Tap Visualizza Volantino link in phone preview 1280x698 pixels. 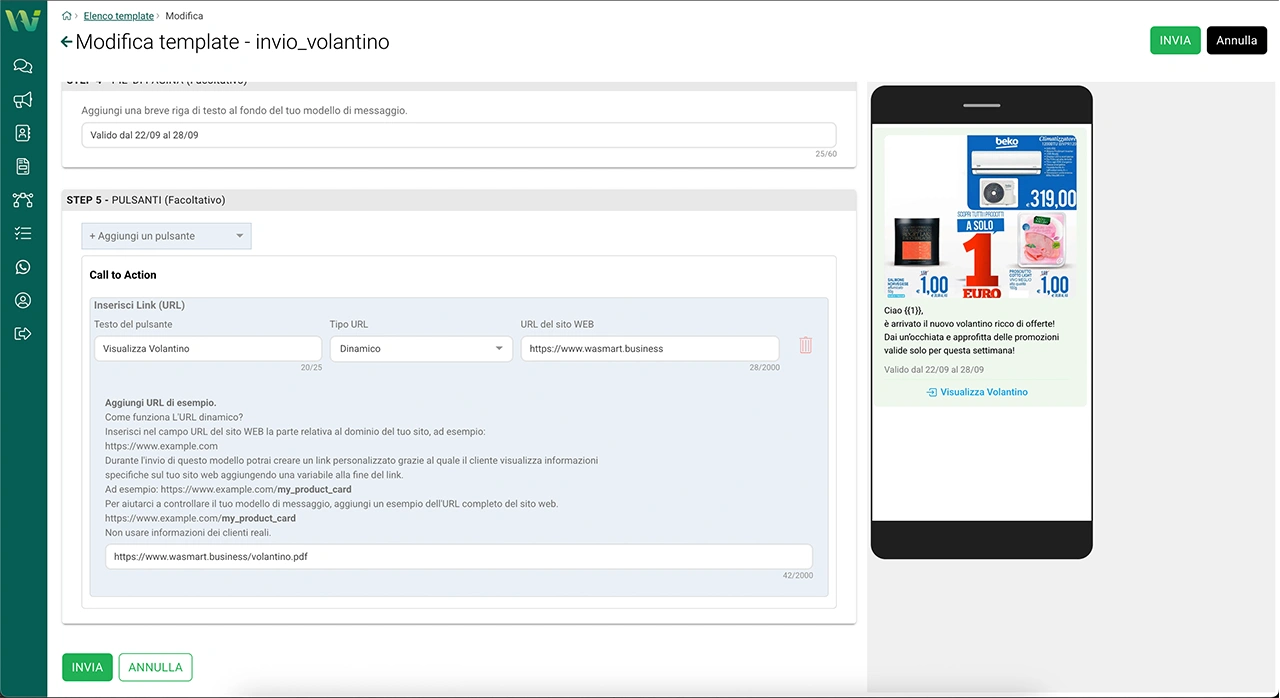[983, 392]
